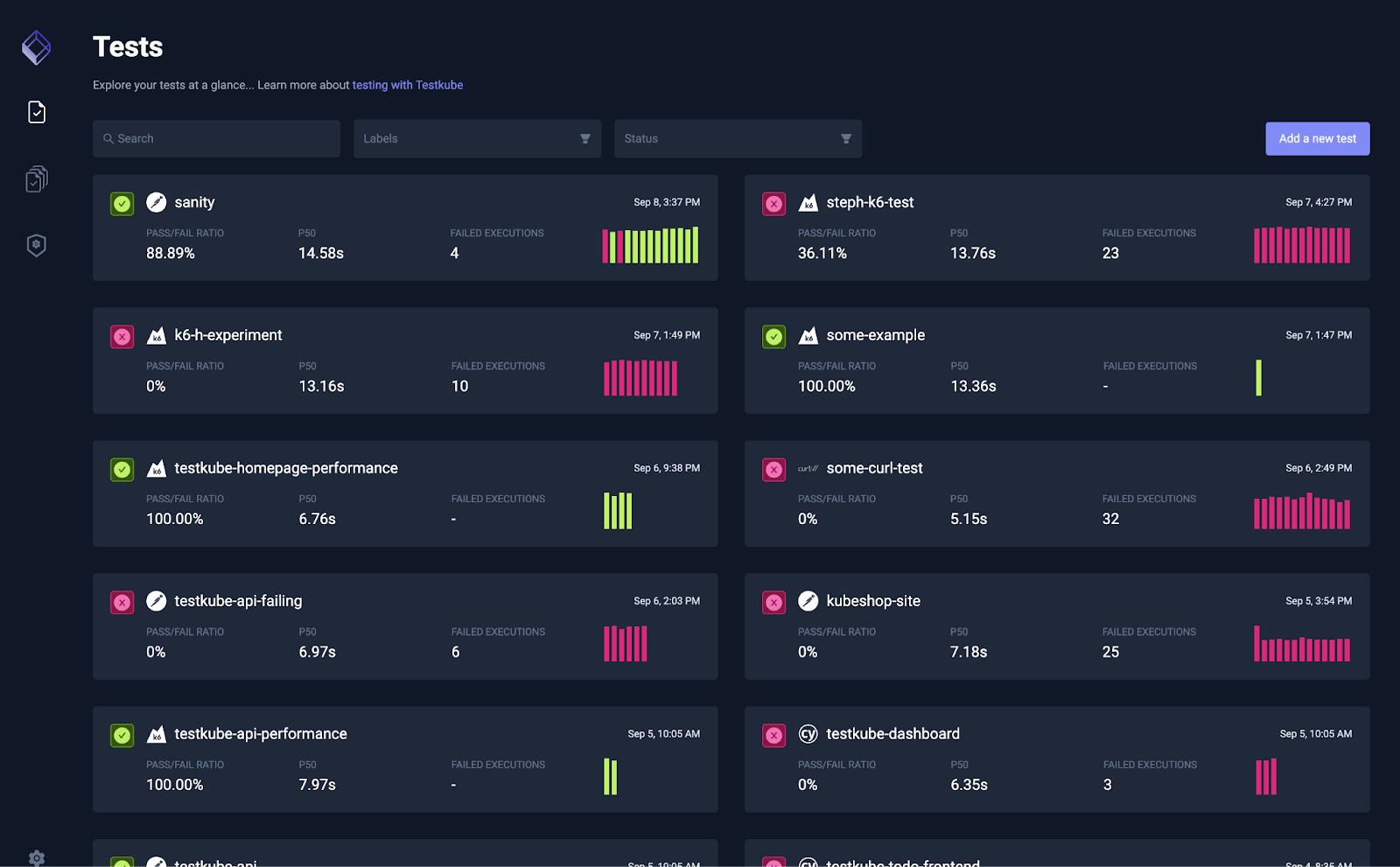Click the green pass badge on some-example
This screenshot has width=1400, height=867.
pyautogui.click(x=773, y=335)
